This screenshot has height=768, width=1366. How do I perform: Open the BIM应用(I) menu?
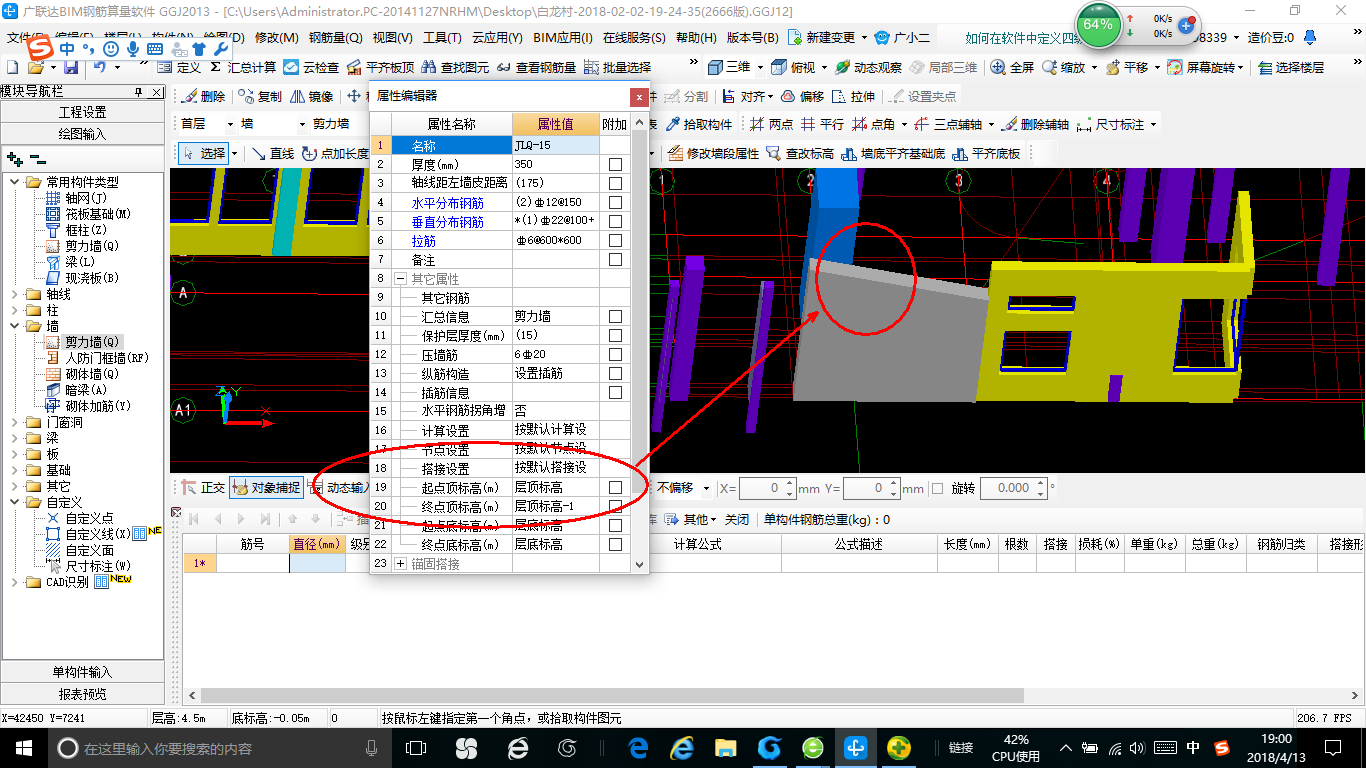563,38
